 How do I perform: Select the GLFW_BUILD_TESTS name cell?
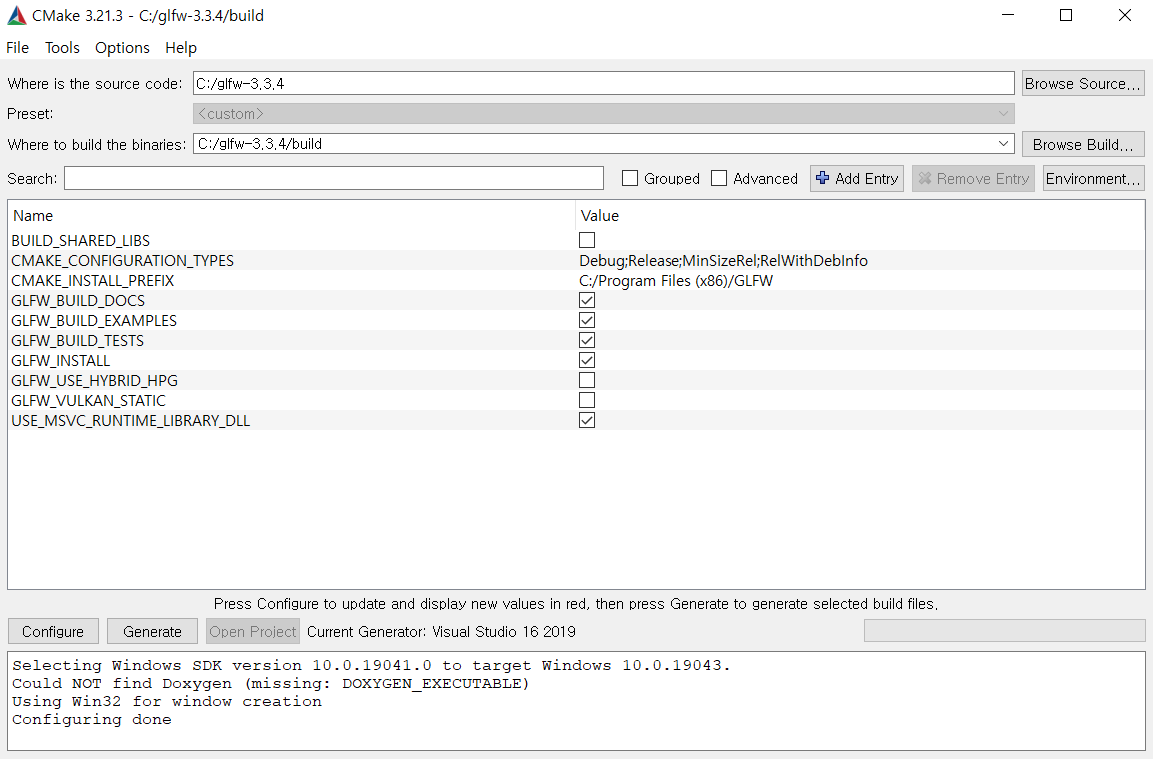coord(77,340)
